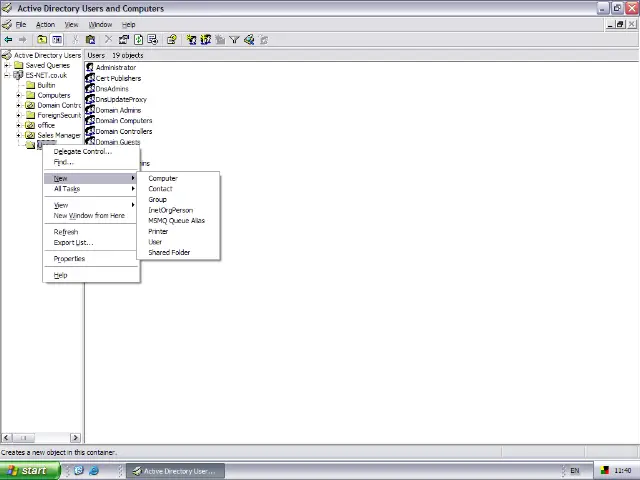Select MSMQ Queue Alias in New submenu
Image resolution: width=640 pixels, height=480 pixels.
point(178,220)
